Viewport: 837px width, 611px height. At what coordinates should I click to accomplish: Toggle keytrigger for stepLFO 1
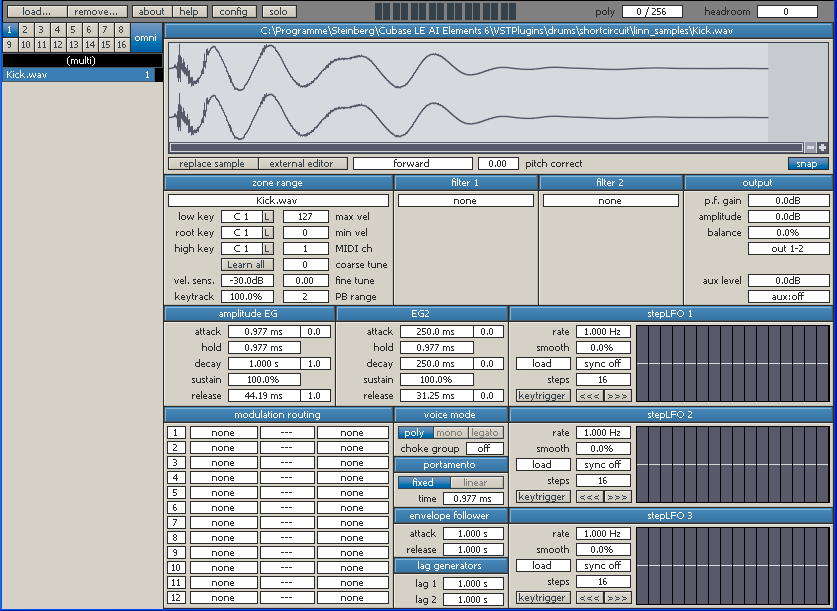point(543,396)
